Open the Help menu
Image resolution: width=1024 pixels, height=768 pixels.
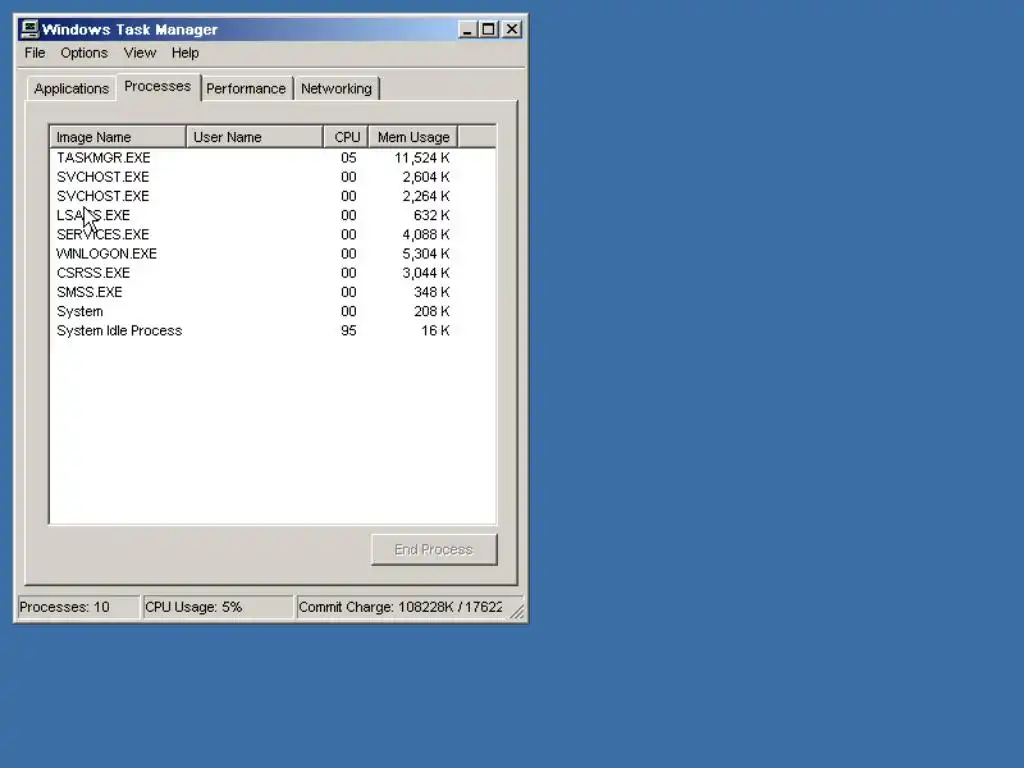click(185, 53)
